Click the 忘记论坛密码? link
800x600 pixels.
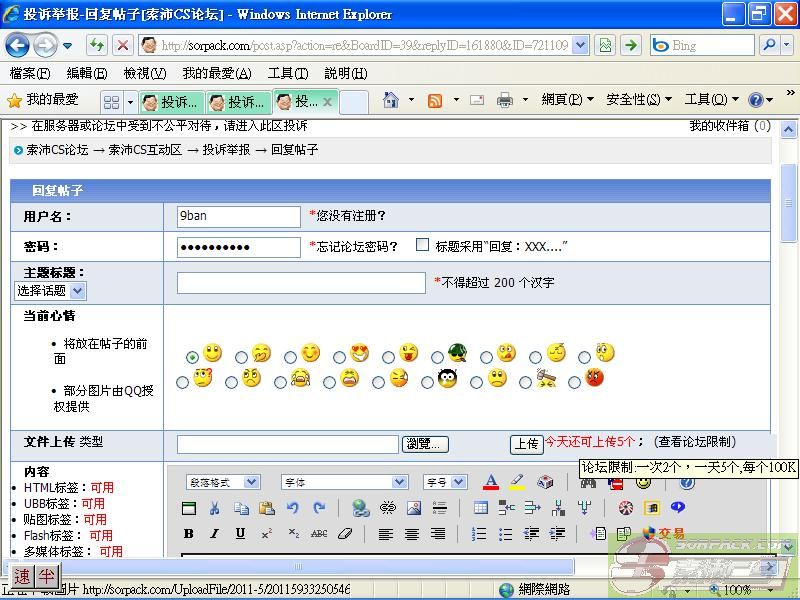357,247
